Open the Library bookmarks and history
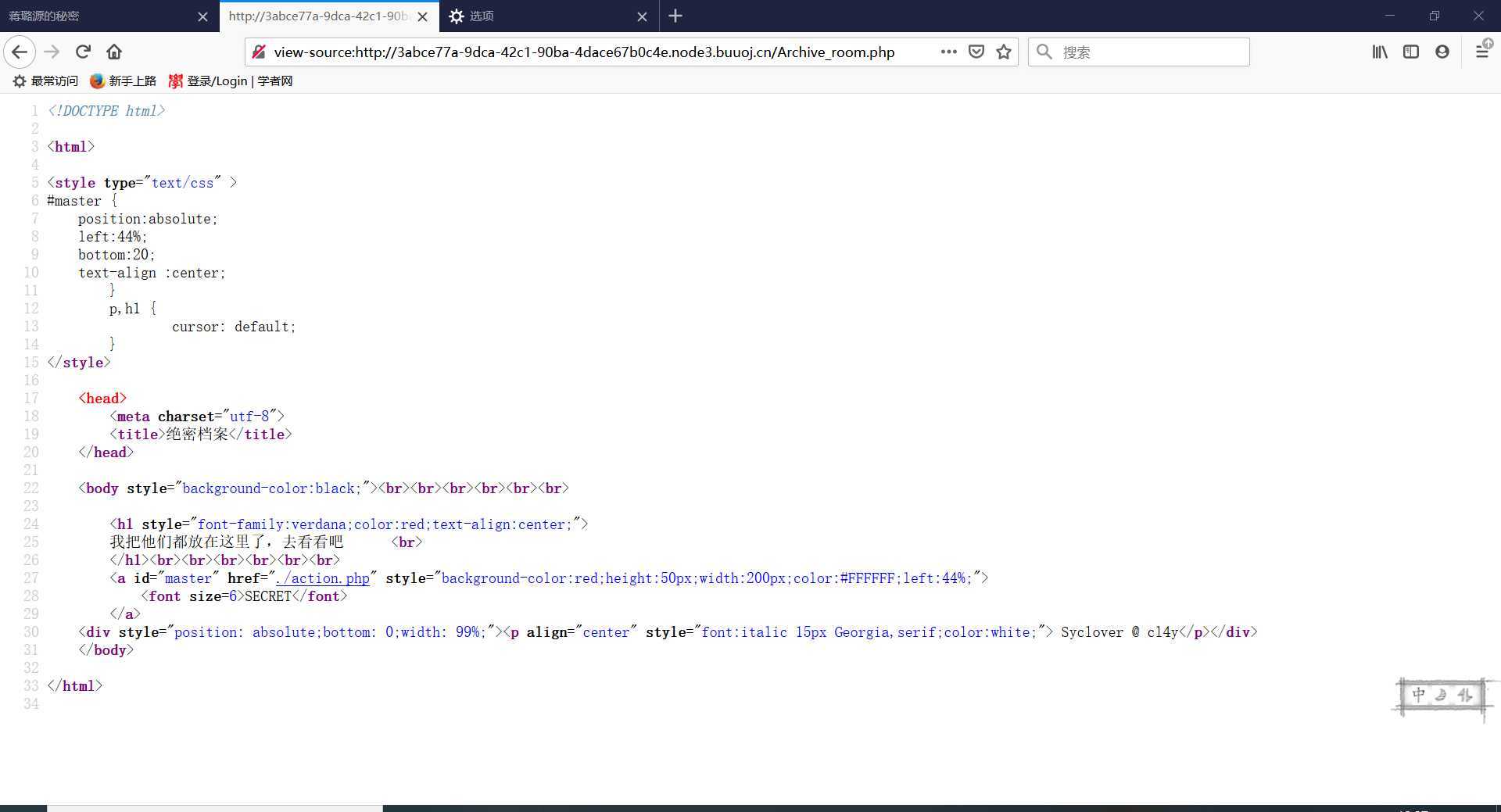Viewport: 1501px width, 812px height. click(1380, 52)
